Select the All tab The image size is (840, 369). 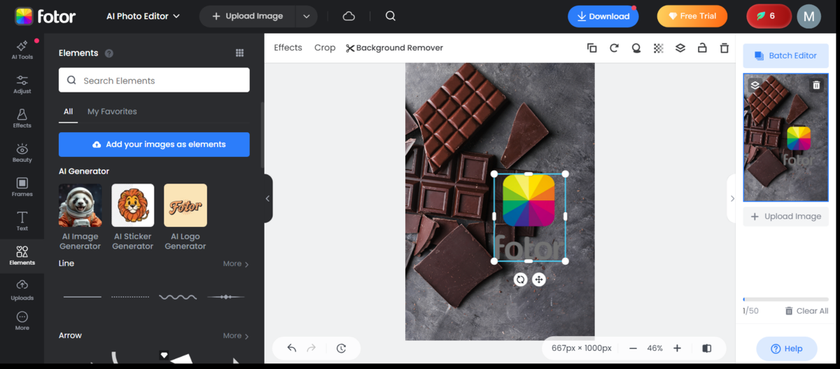click(68, 111)
